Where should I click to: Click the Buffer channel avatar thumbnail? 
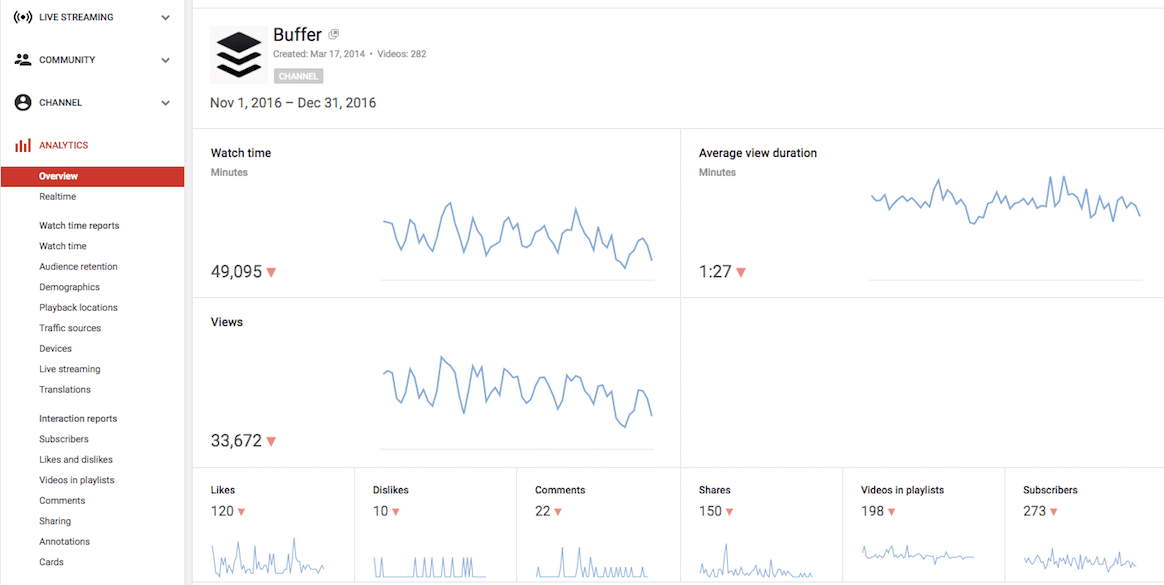click(x=237, y=52)
